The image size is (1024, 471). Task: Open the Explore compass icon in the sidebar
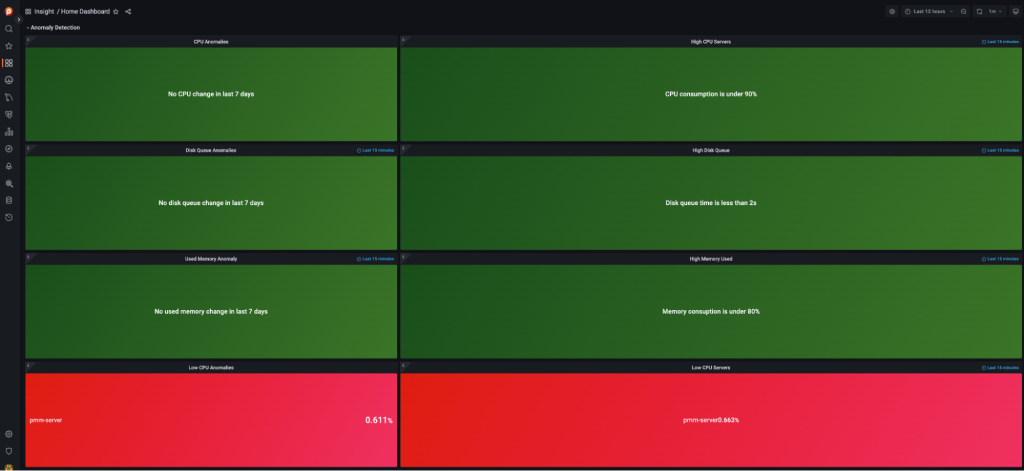(x=8, y=149)
